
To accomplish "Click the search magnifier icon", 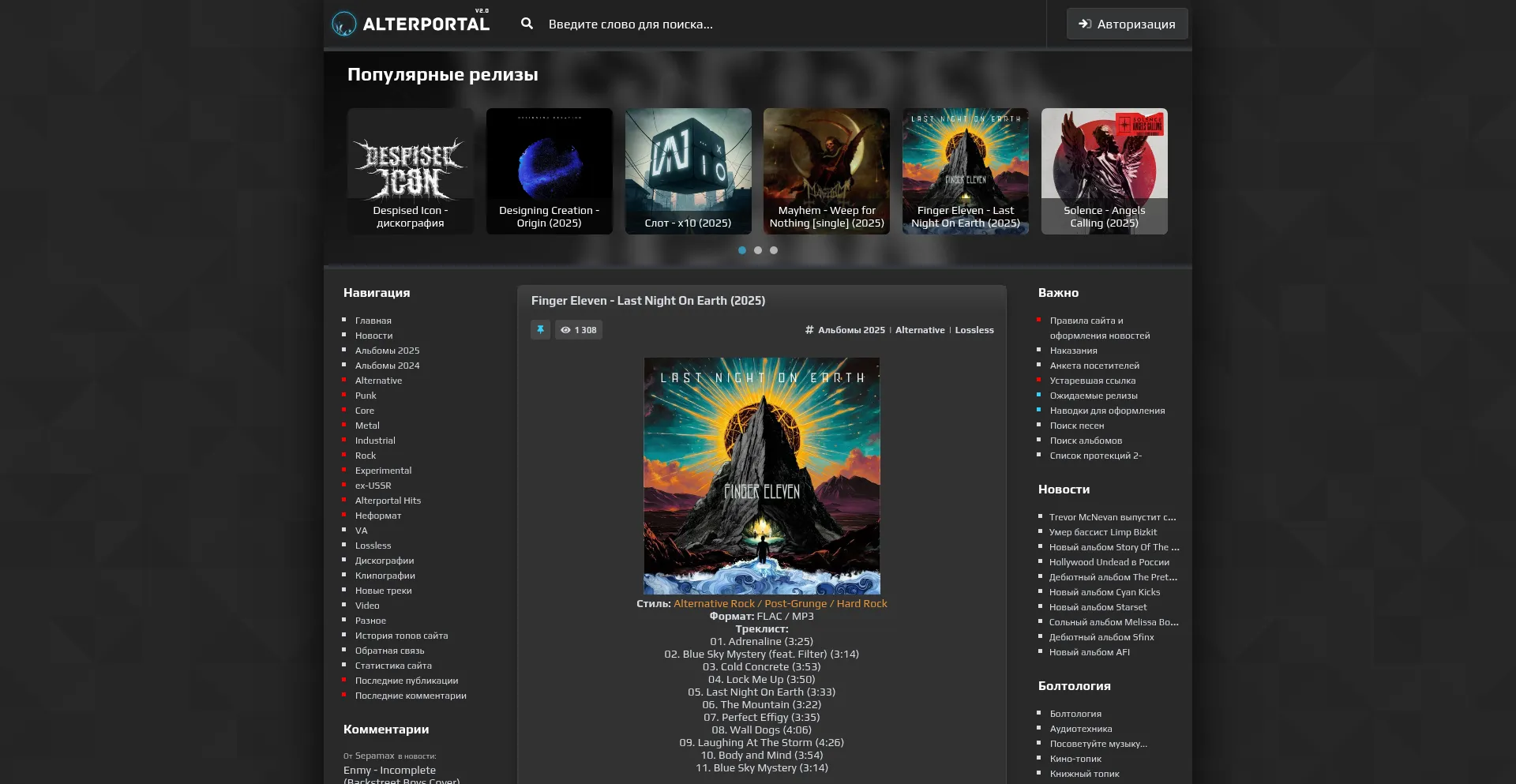I will (527, 24).
